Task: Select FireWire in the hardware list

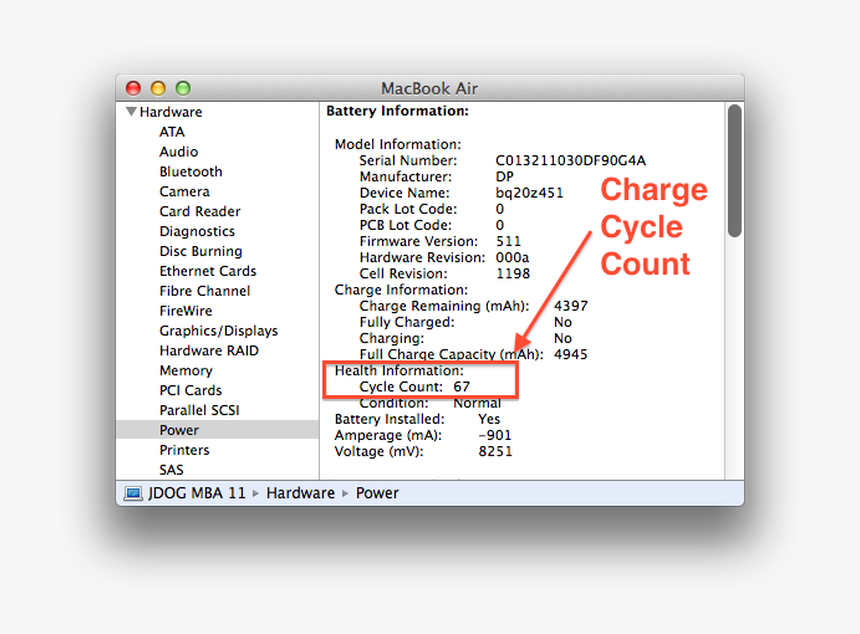Action: click(185, 311)
